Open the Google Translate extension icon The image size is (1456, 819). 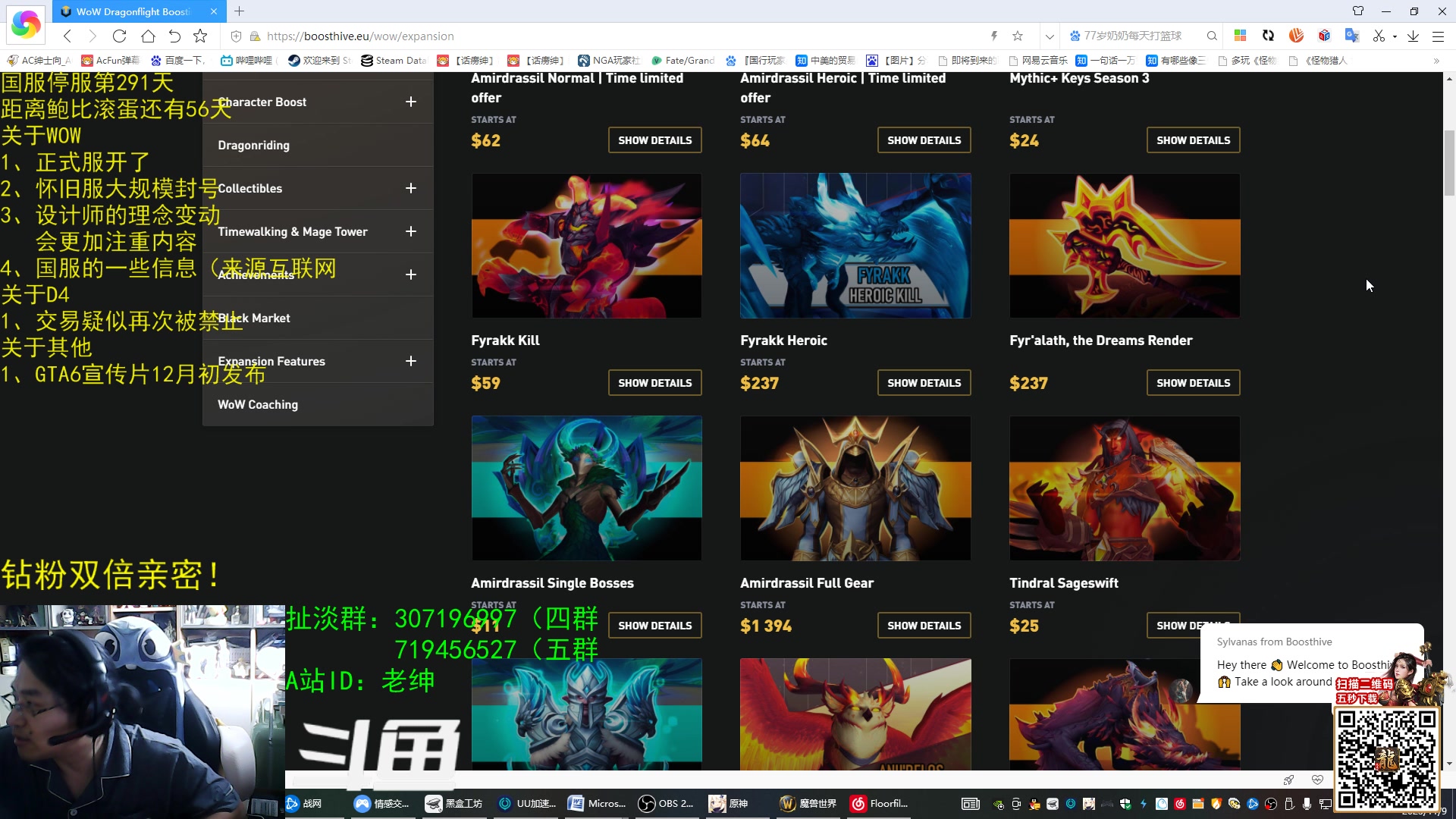[1351, 36]
